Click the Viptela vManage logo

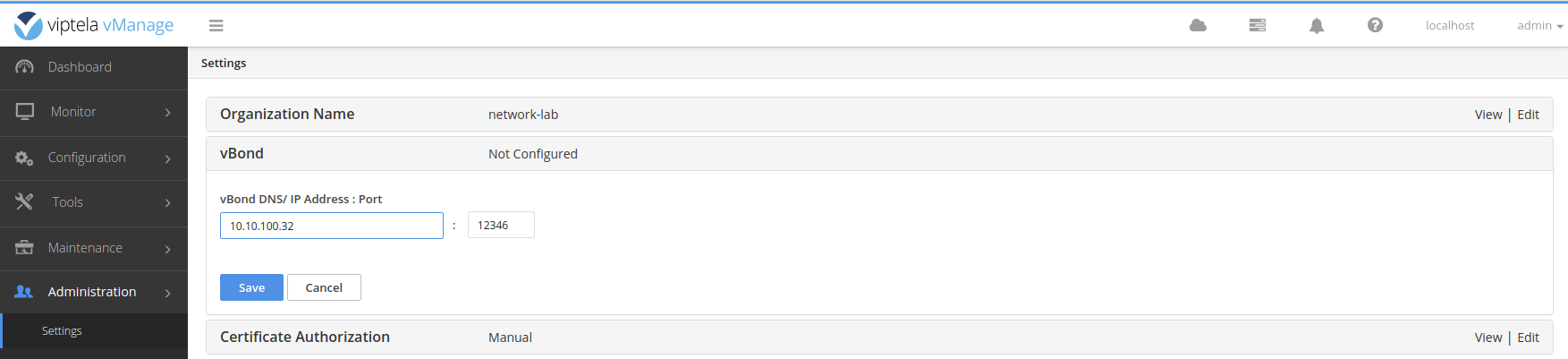click(94, 25)
